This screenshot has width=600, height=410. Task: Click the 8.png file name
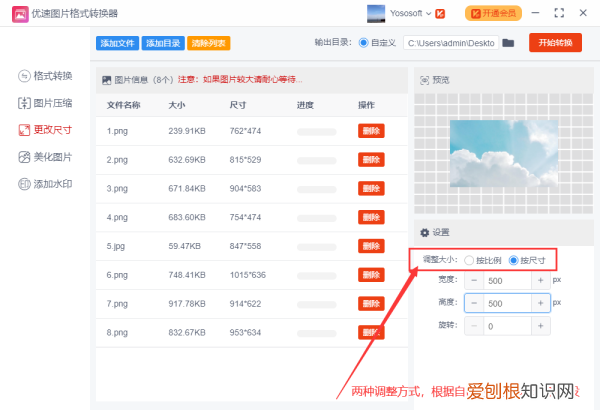point(117,333)
